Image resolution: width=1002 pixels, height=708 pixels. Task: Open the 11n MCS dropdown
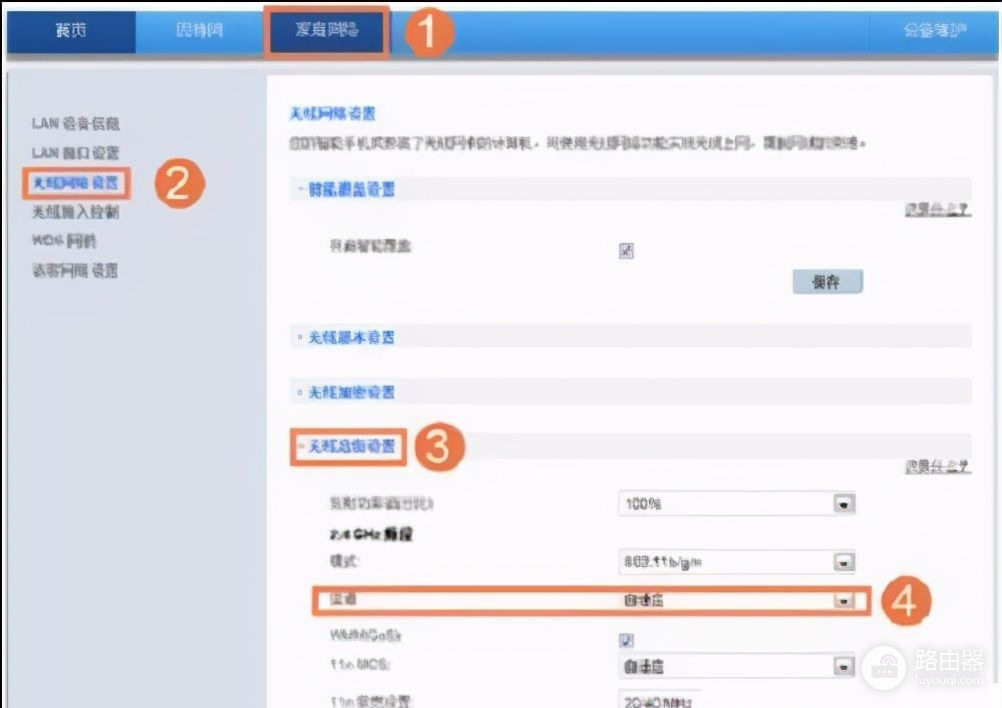point(843,666)
